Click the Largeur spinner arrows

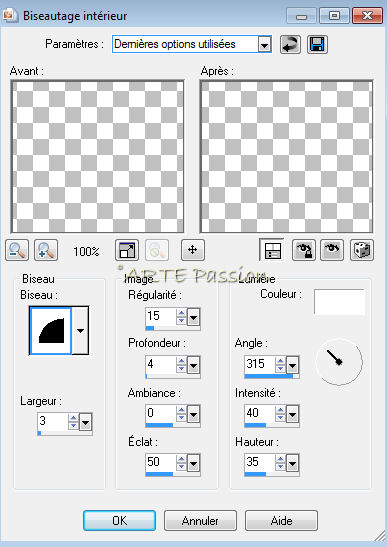73,422
